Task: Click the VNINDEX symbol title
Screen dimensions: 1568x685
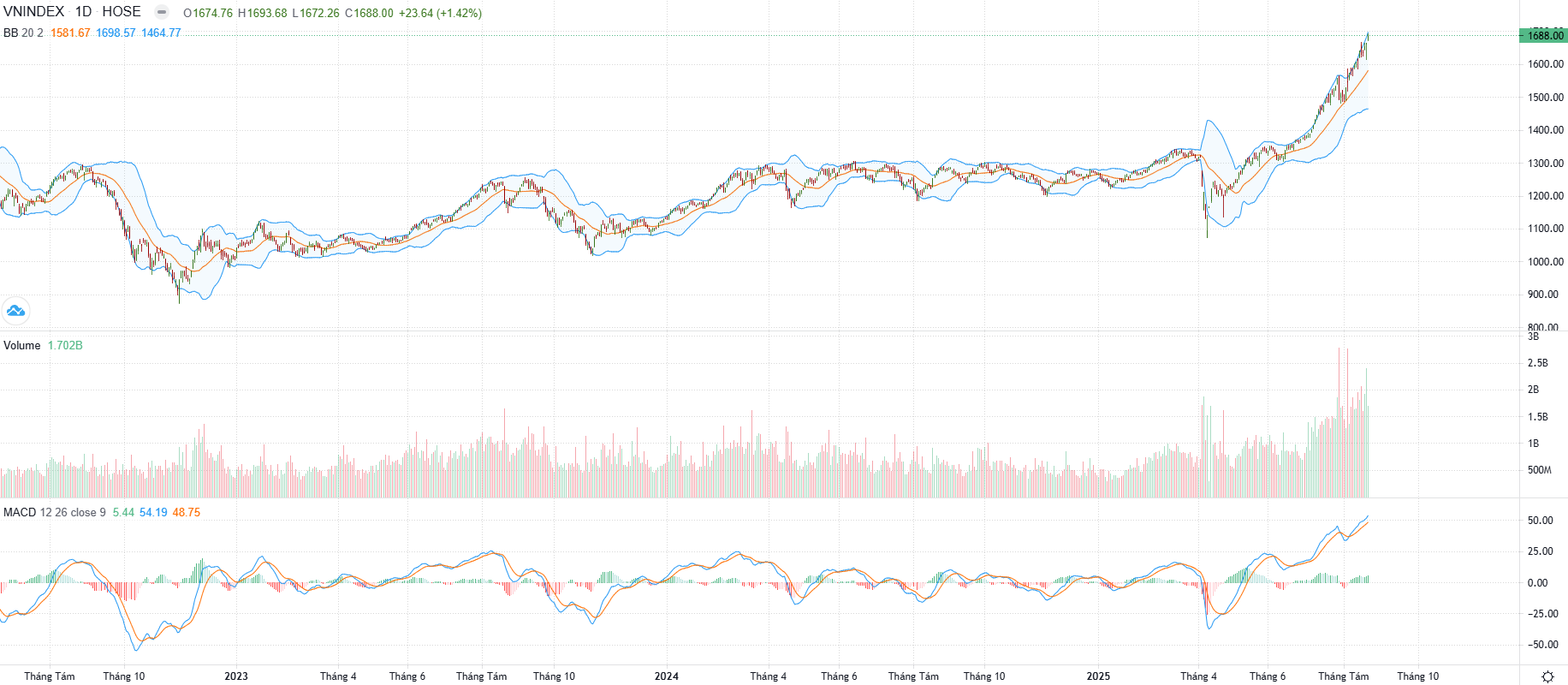Action: [33, 12]
